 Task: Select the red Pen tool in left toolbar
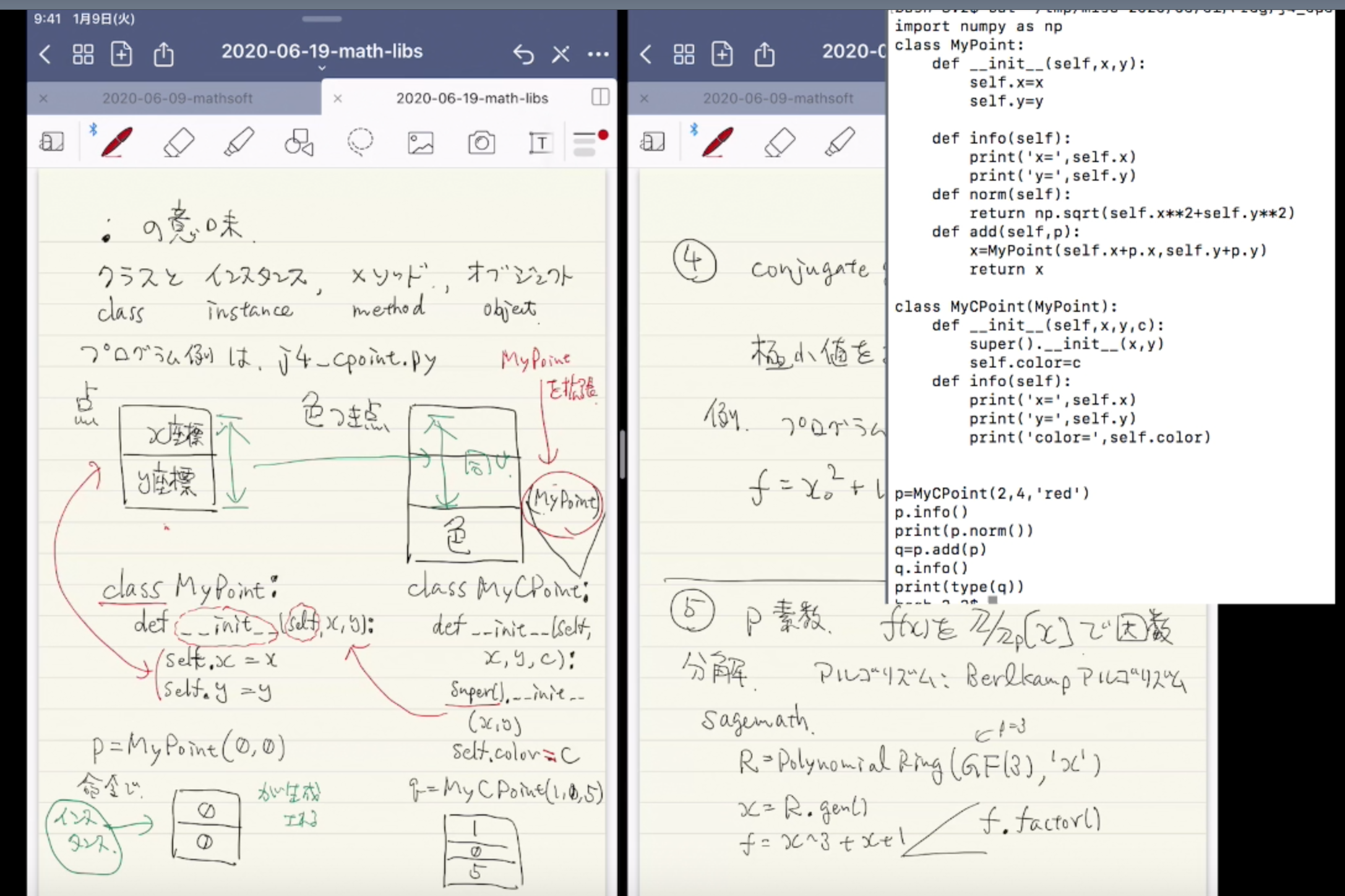point(116,142)
